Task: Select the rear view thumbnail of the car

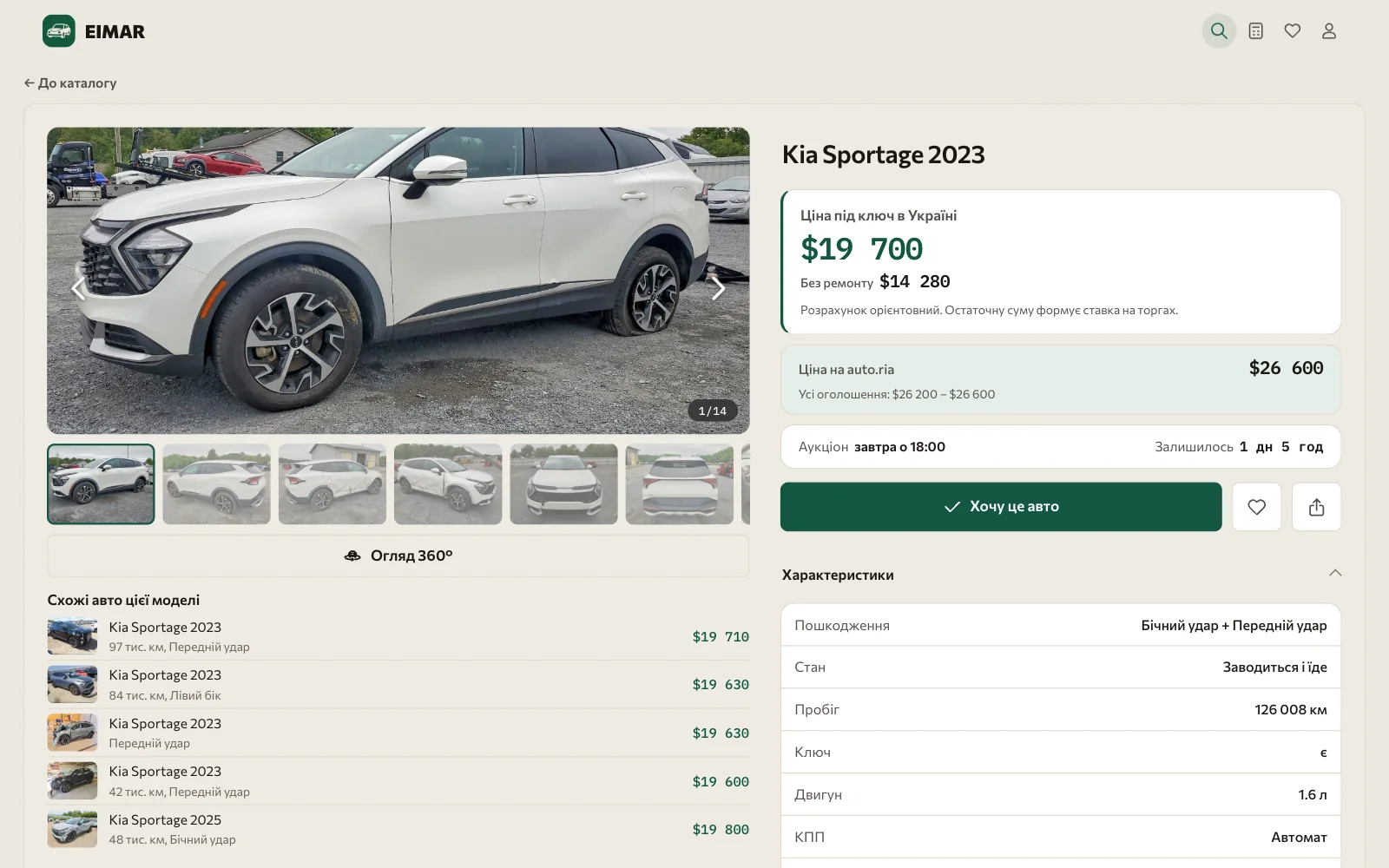Action: pos(679,484)
